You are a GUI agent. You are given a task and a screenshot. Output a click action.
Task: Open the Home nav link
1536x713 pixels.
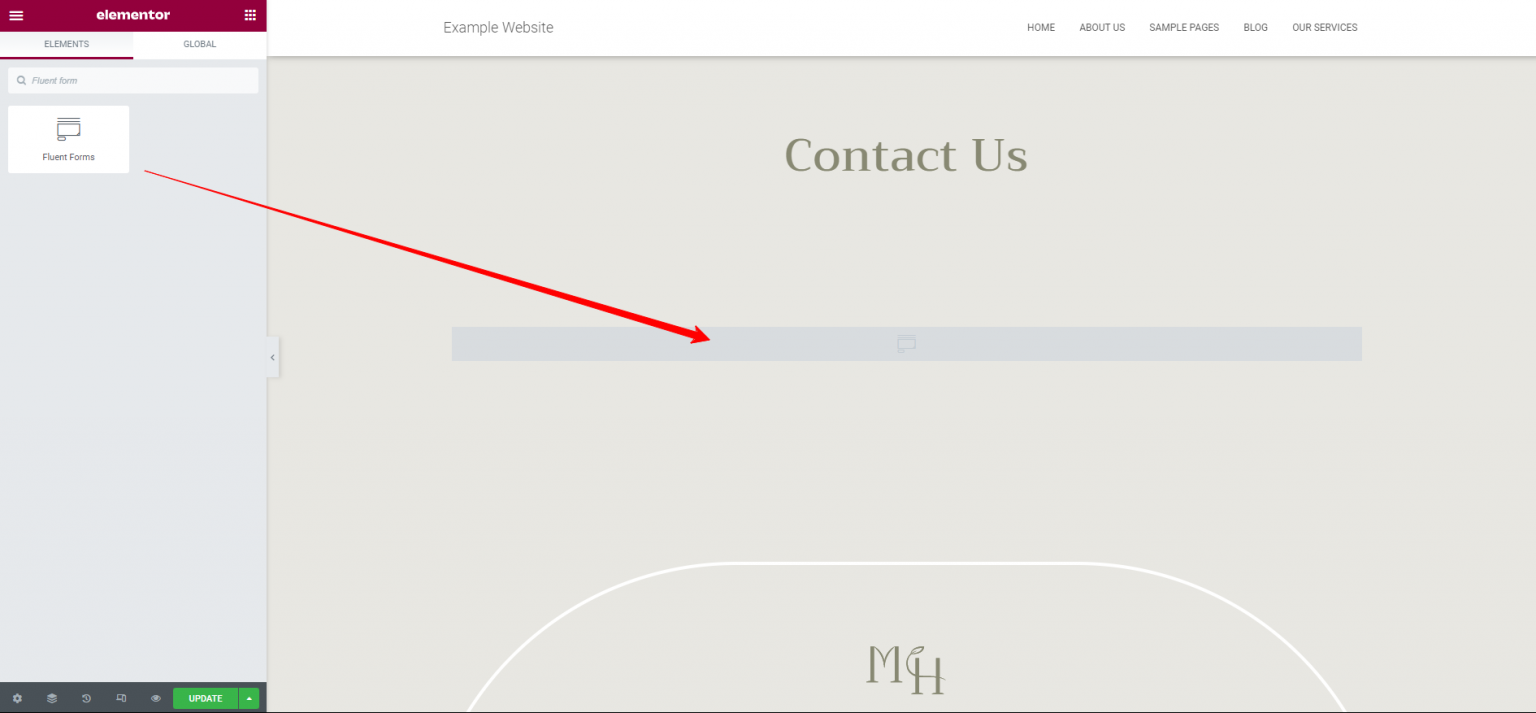pyautogui.click(x=1041, y=28)
